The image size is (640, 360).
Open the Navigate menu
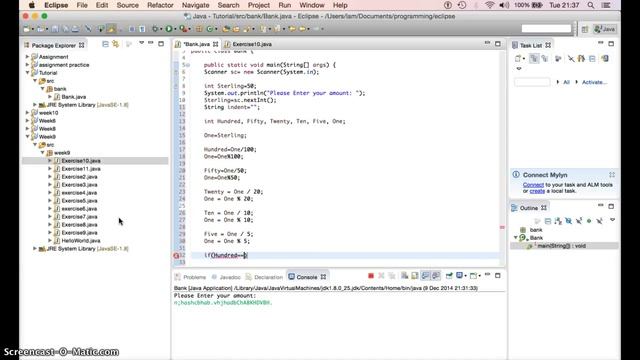pyautogui.click(x=196, y=5)
